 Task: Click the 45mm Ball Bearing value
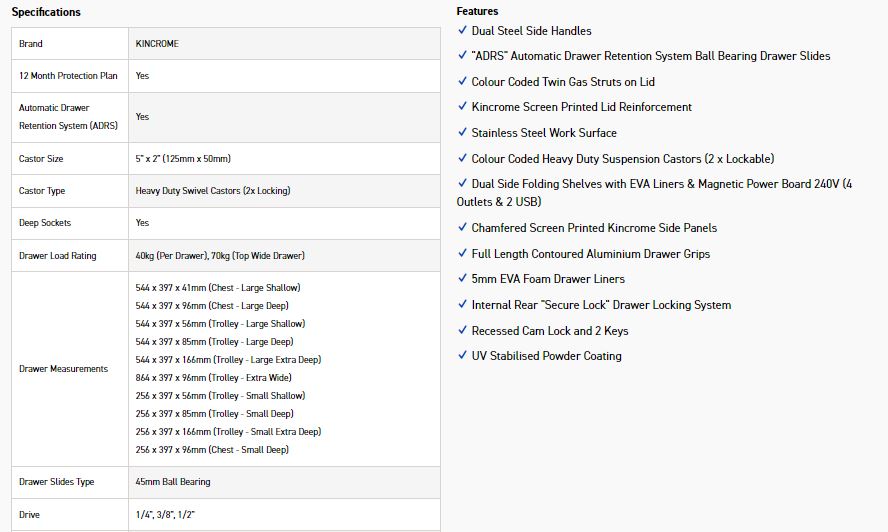tap(173, 482)
